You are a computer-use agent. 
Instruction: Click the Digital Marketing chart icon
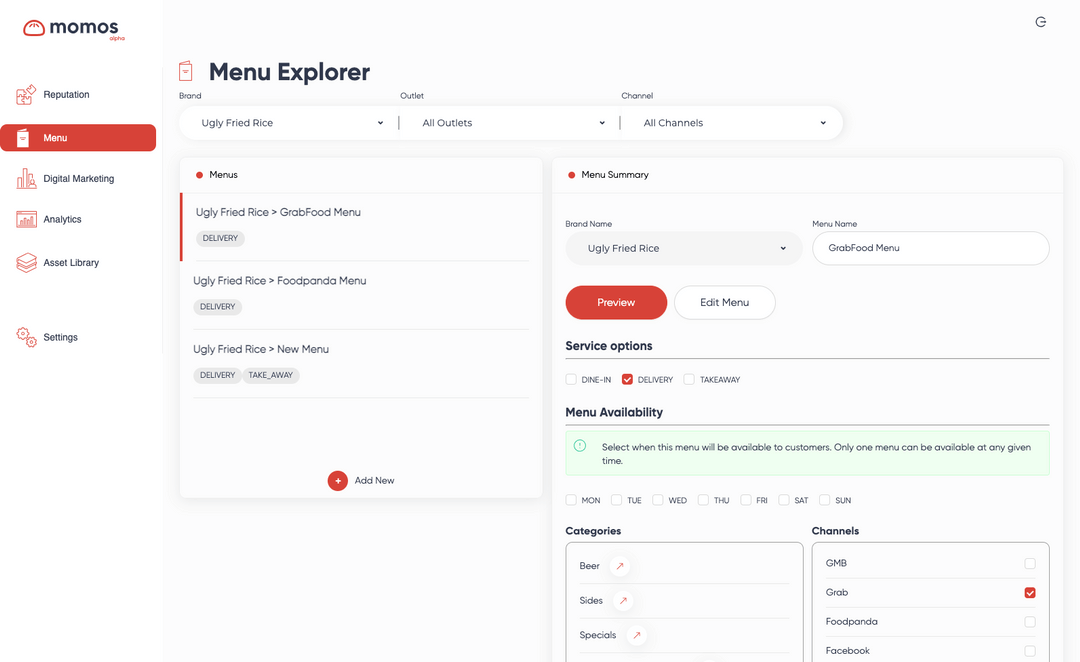coord(26,178)
